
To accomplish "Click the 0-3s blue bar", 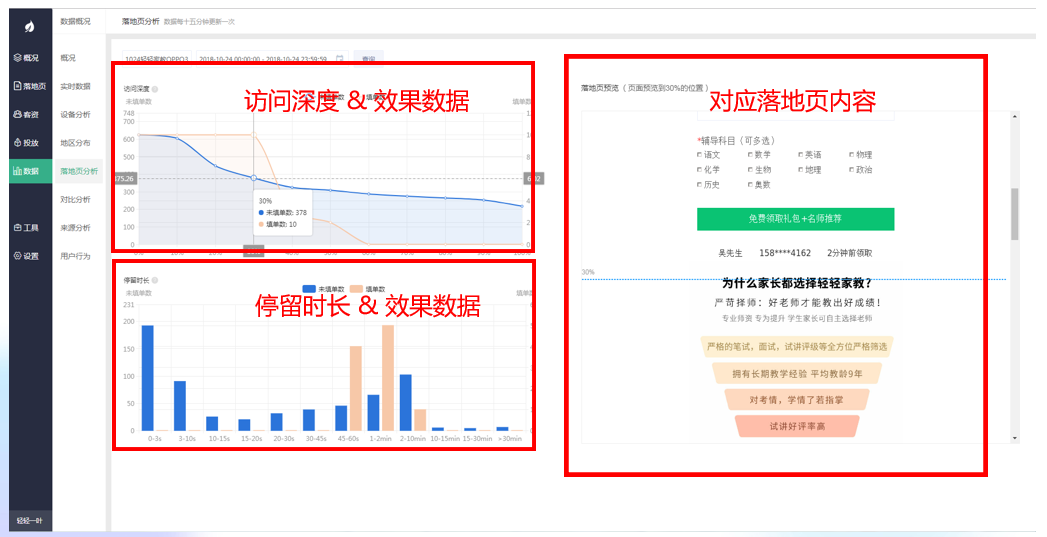I will pos(148,378).
